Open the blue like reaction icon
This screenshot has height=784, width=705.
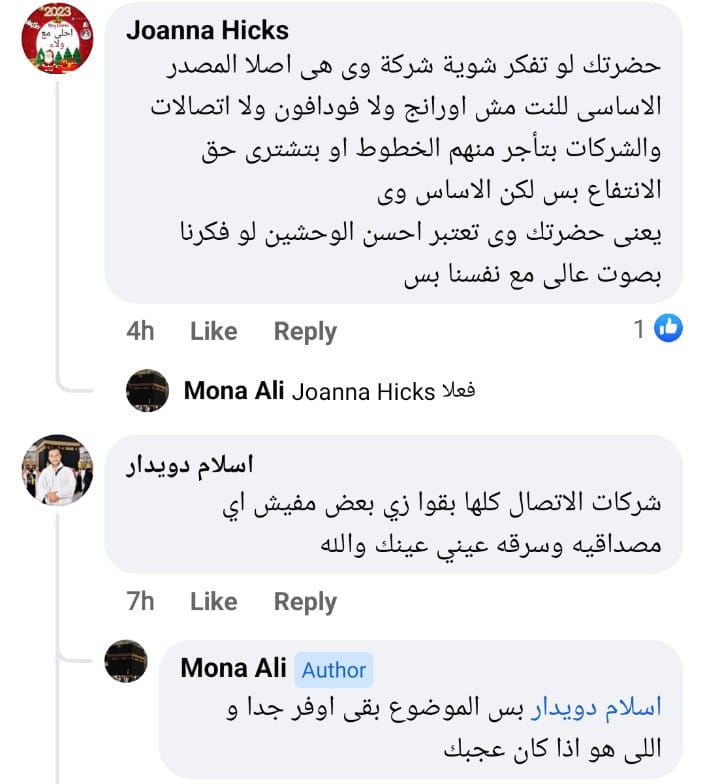pyautogui.click(x=668, y=327)
